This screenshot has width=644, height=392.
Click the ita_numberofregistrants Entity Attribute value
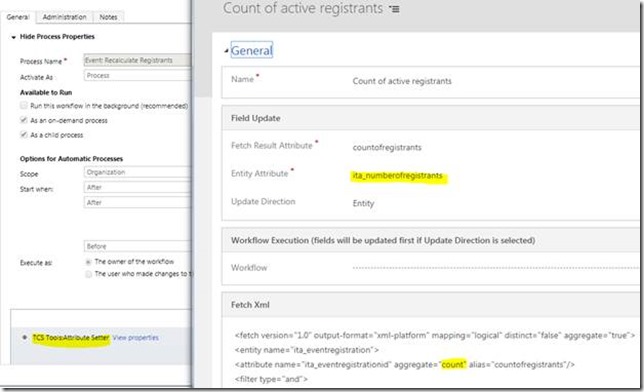[x=398, y=176]
